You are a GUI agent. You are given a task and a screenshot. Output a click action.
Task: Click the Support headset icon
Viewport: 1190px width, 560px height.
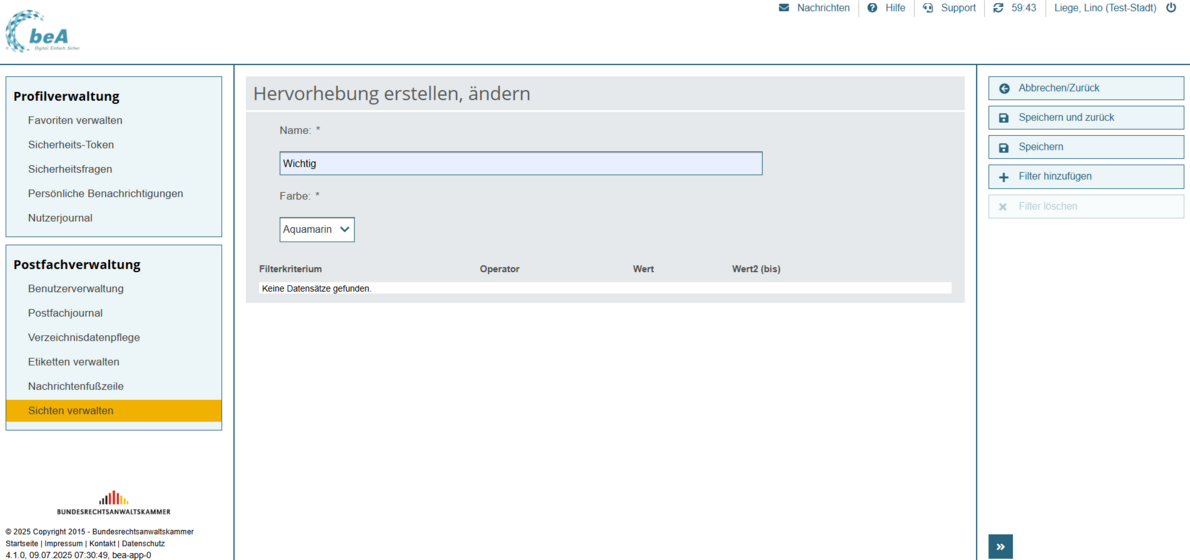tap(928, 8)
